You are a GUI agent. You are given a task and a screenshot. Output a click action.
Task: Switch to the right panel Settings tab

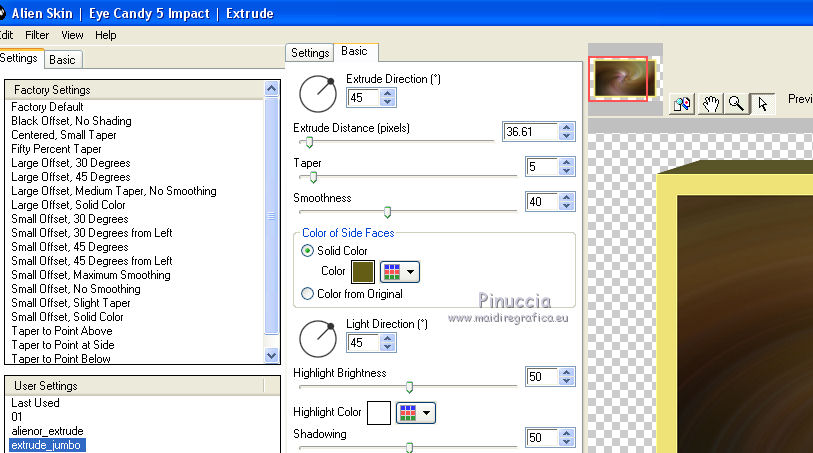tap(310, 53)
